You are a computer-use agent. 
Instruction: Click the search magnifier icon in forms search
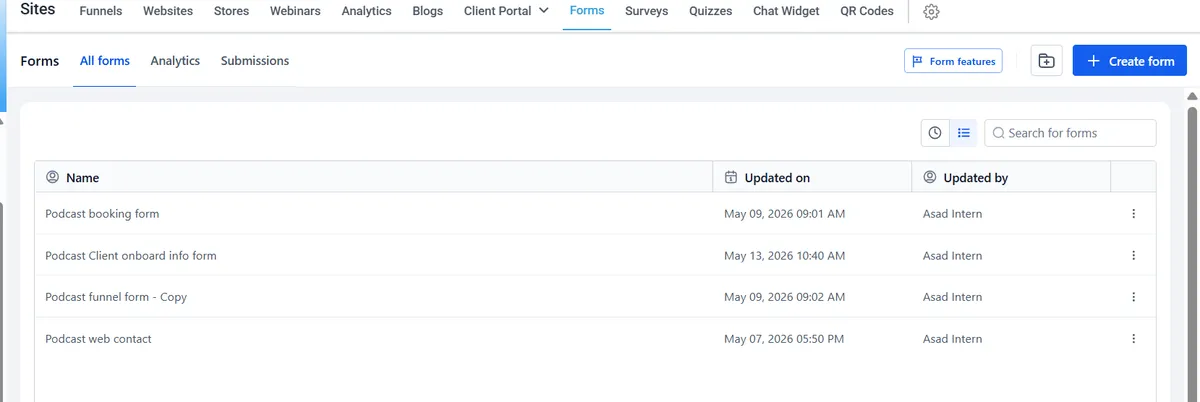[x=998, y=133]
